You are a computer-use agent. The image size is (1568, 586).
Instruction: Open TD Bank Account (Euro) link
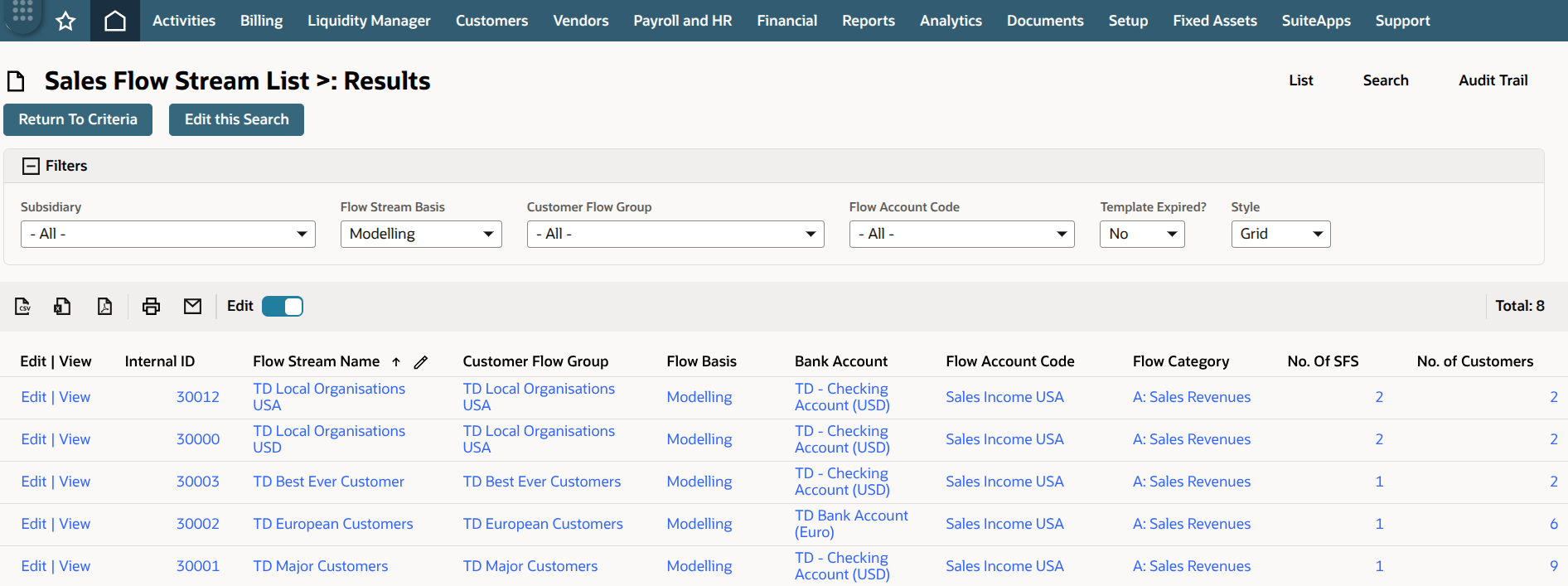click(851, 524)
